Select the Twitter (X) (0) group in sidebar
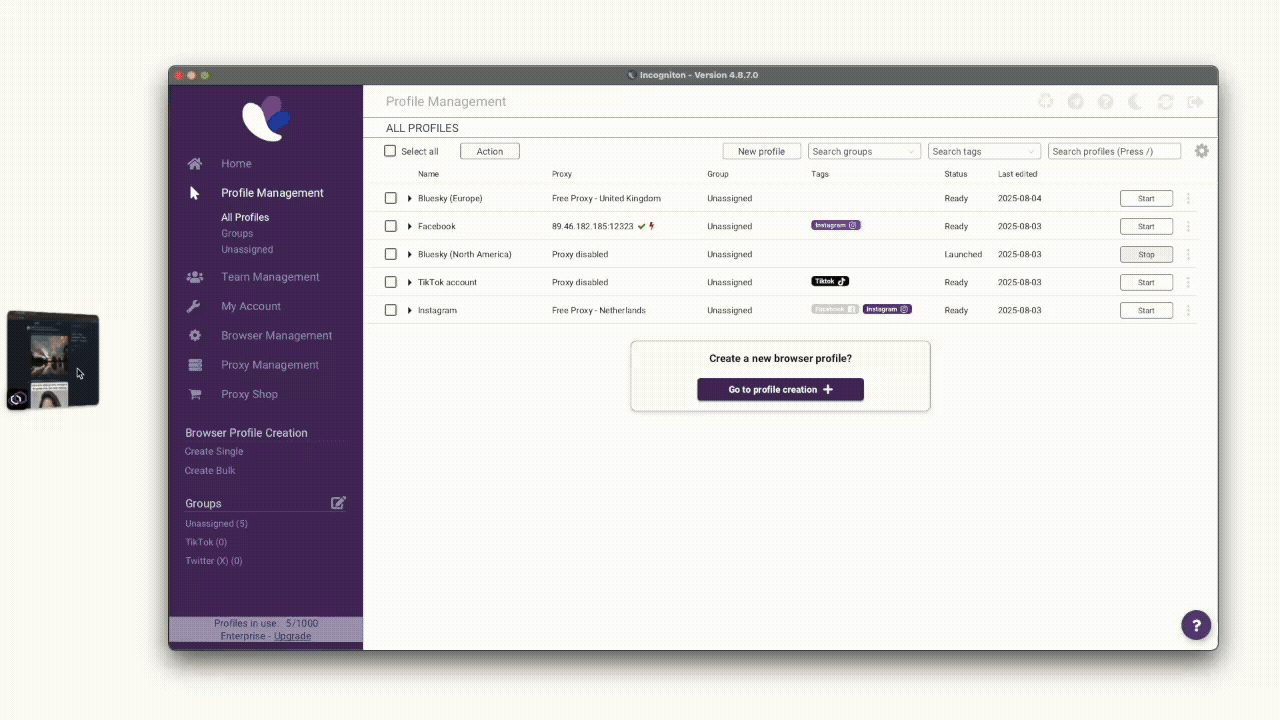Screen dimensions: 1280x720 point(213,561)
